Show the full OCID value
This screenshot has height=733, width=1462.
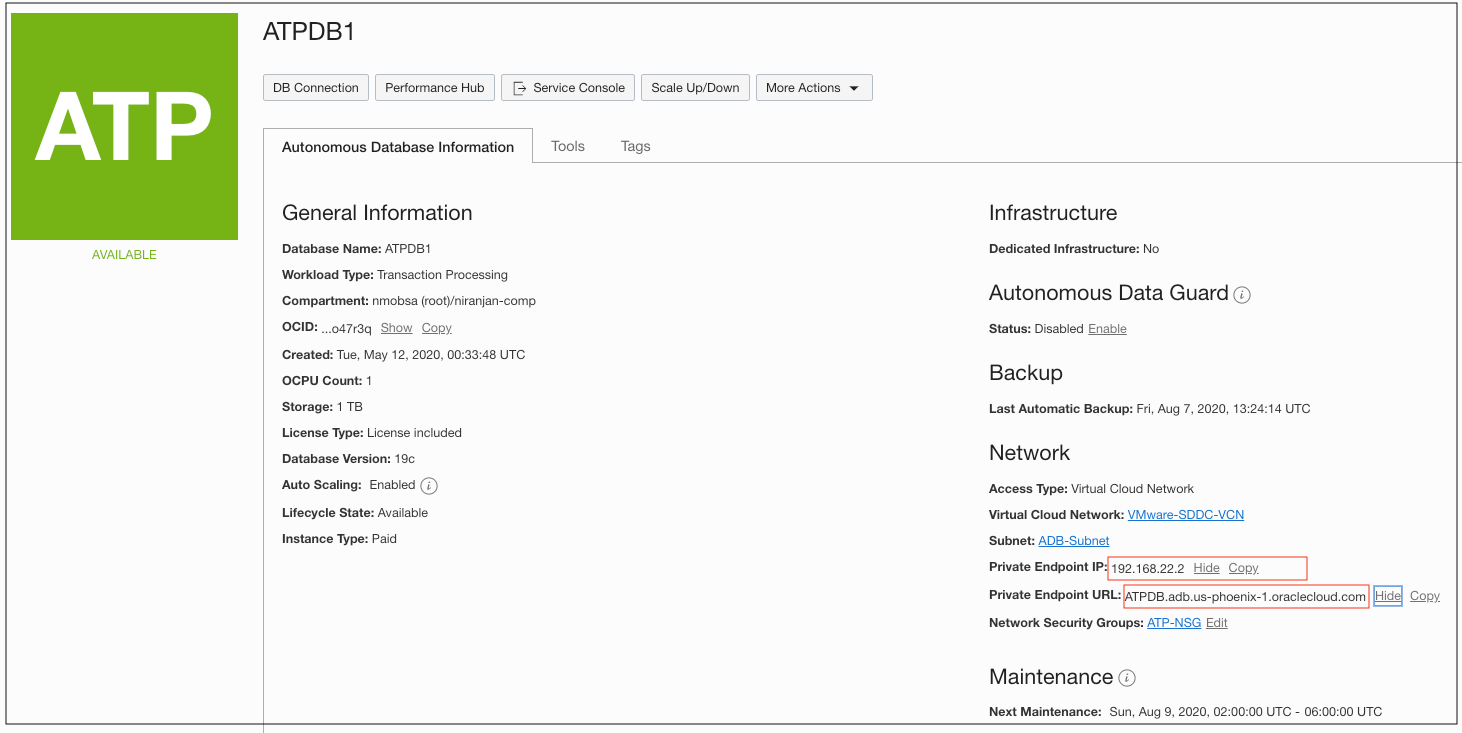396,328
